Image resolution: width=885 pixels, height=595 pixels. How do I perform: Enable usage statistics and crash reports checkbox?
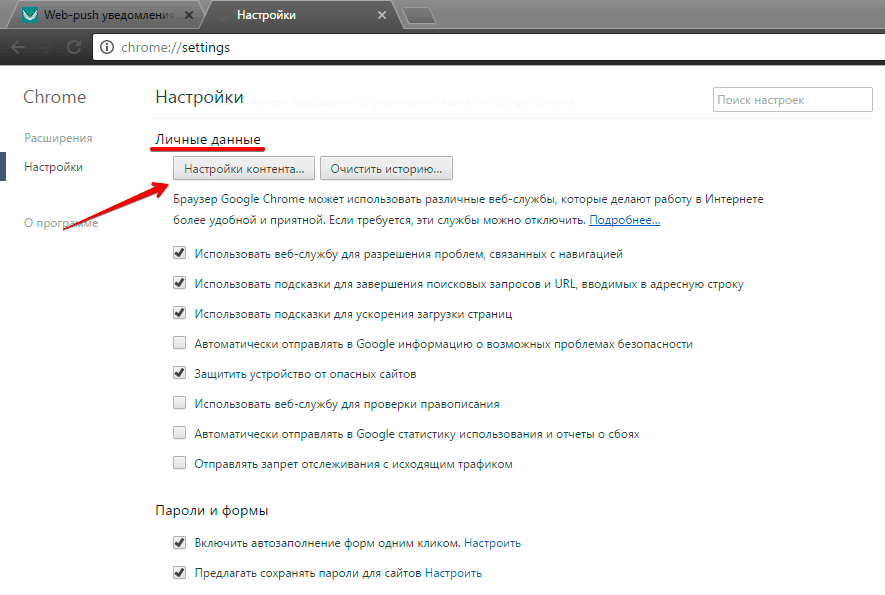[179, 433]
